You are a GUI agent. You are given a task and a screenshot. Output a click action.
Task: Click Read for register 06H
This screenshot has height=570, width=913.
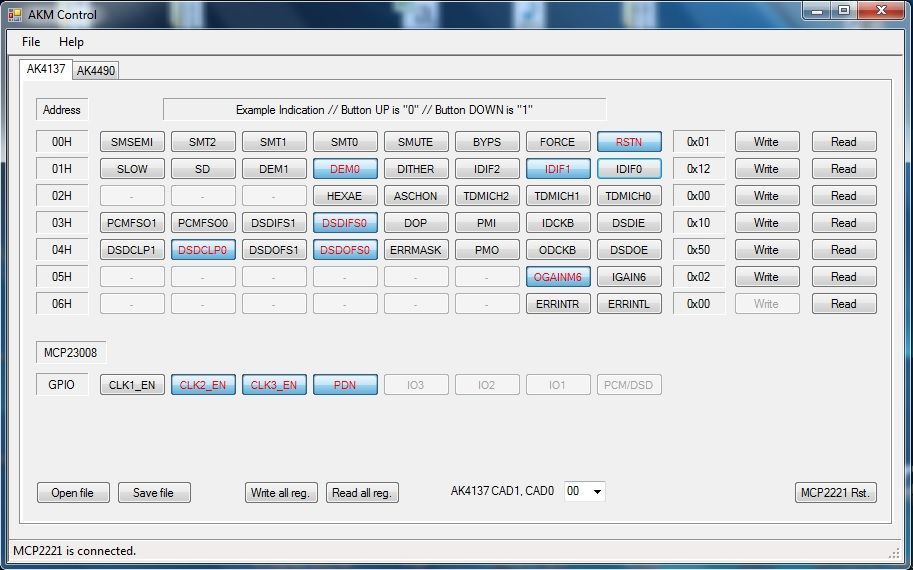(844, 304)
